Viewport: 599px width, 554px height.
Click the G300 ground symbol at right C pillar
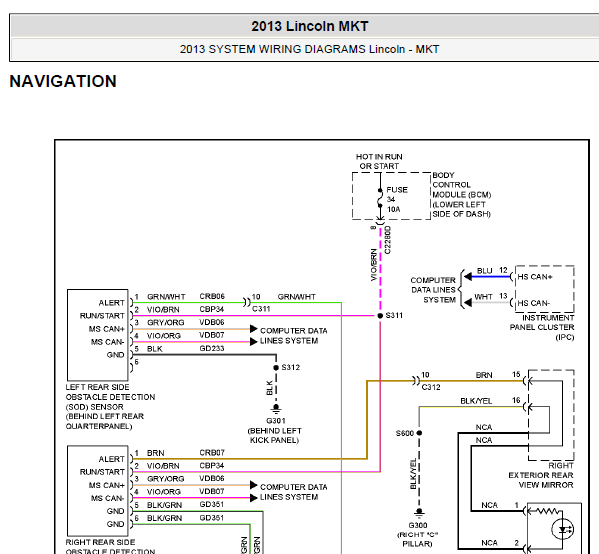pyautogui.click(x=419, y=512)
